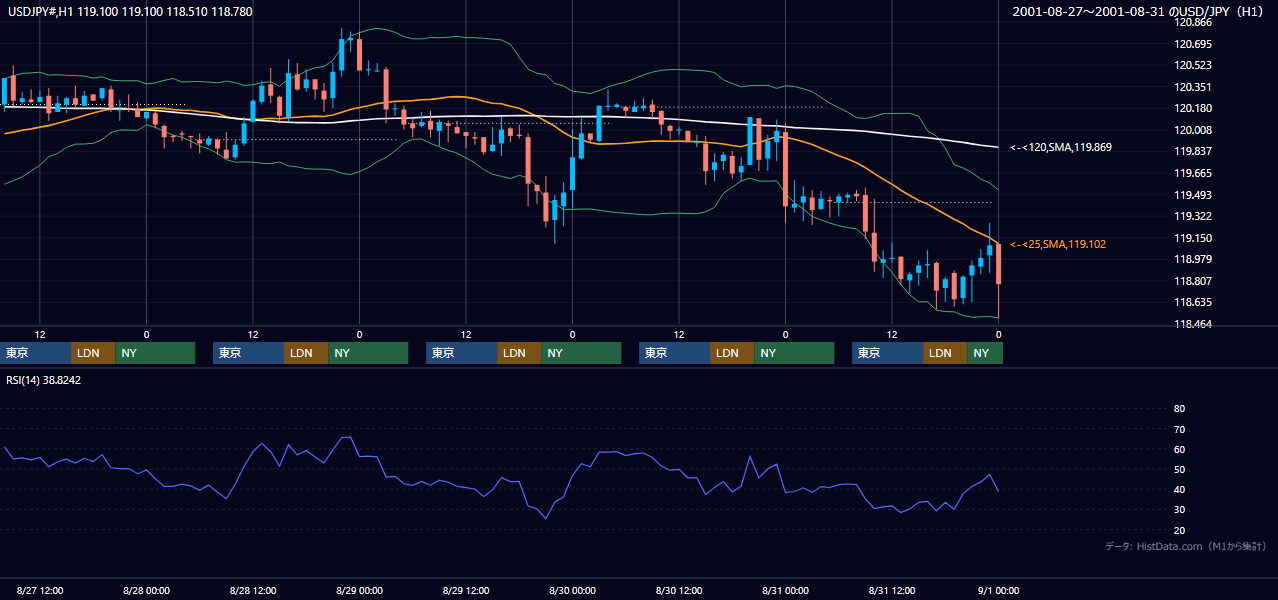Select the 120 SMA 119.869 label
This screenshot has width=1278, height=600.
pyautogui.click(x=1060, y=147)
